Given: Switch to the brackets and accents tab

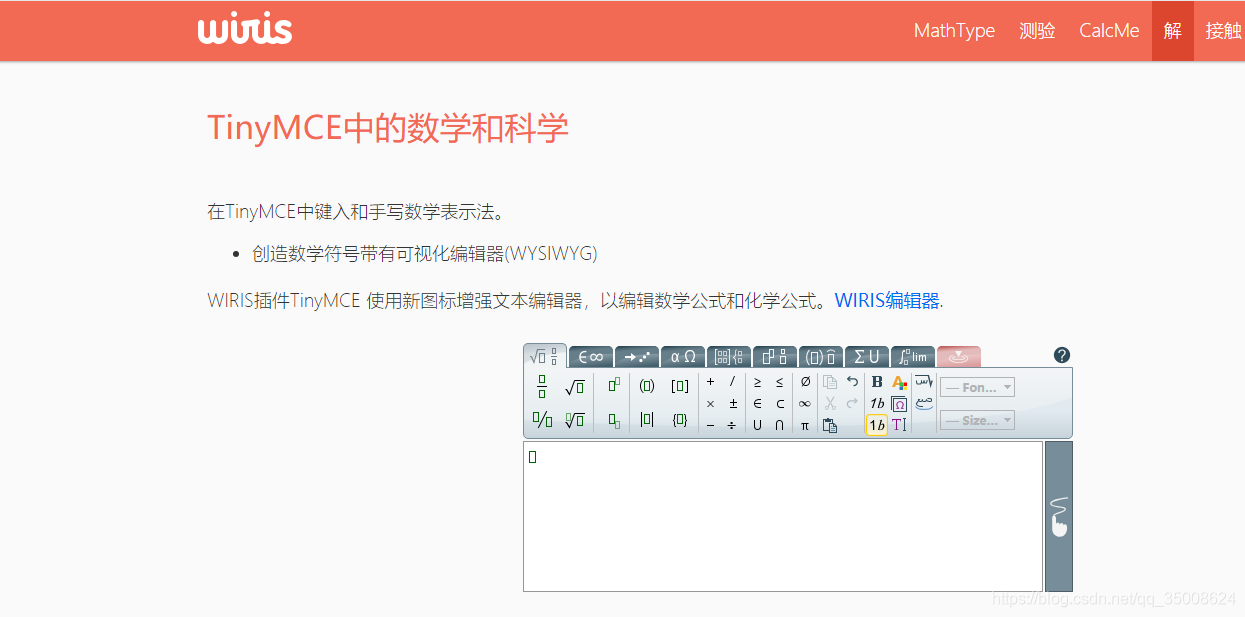Looking at the screenshot, I should pyautogui.click(x=821, y=356).
